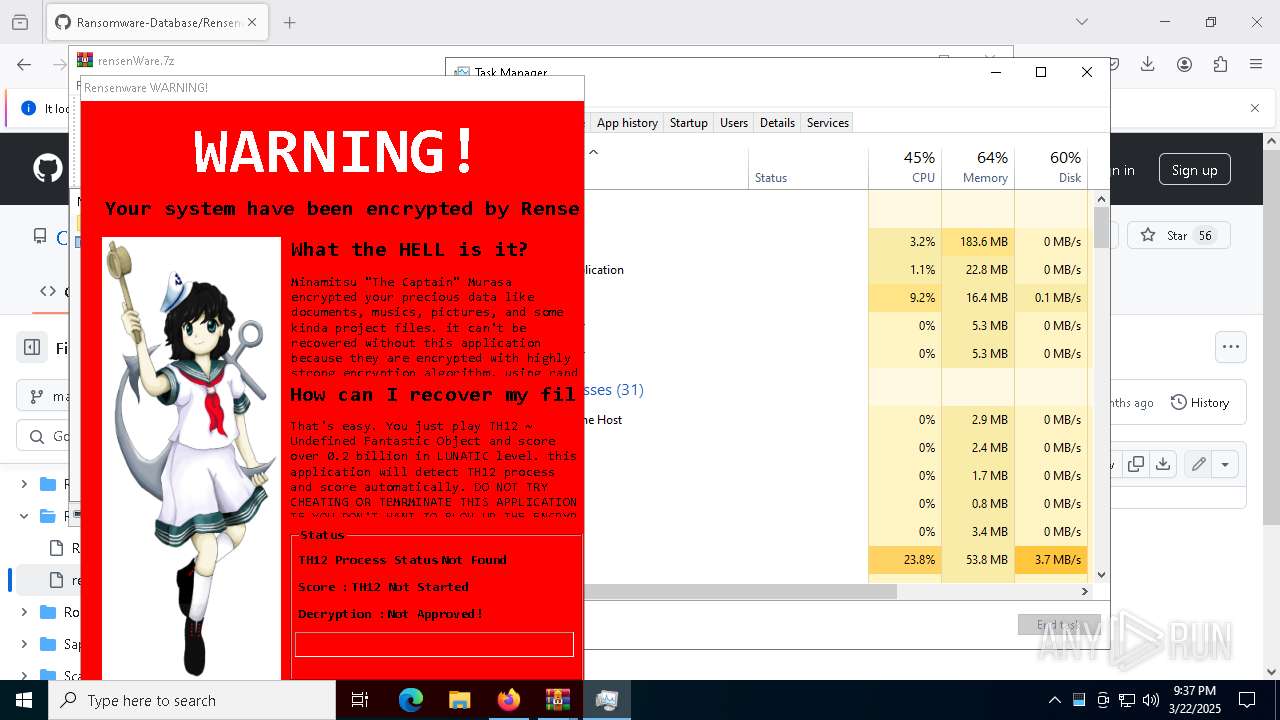Click Task Manager vertical scrollbar down arrow
Viewport: 1280px width, 720px height.
(1101, 574)
